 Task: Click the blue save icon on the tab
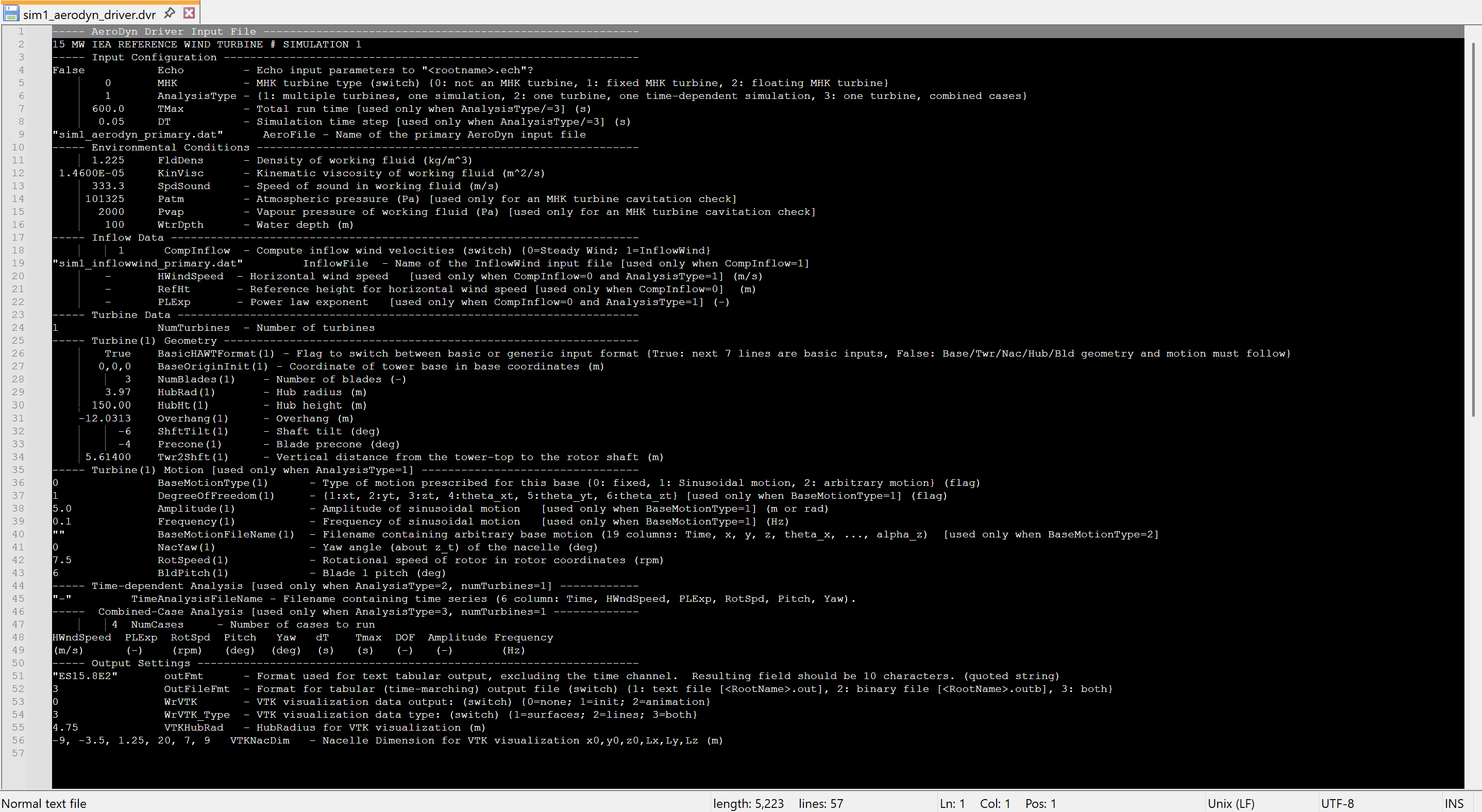pos(11,13)
